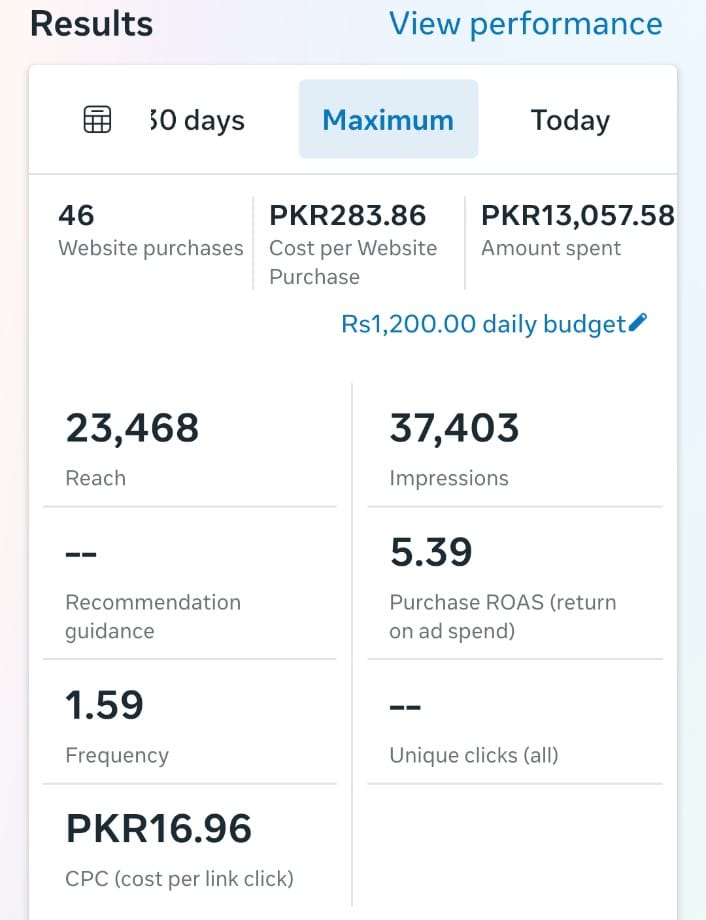
Task: Click the PKR283.86 cost value
Action: click(347, 215)
